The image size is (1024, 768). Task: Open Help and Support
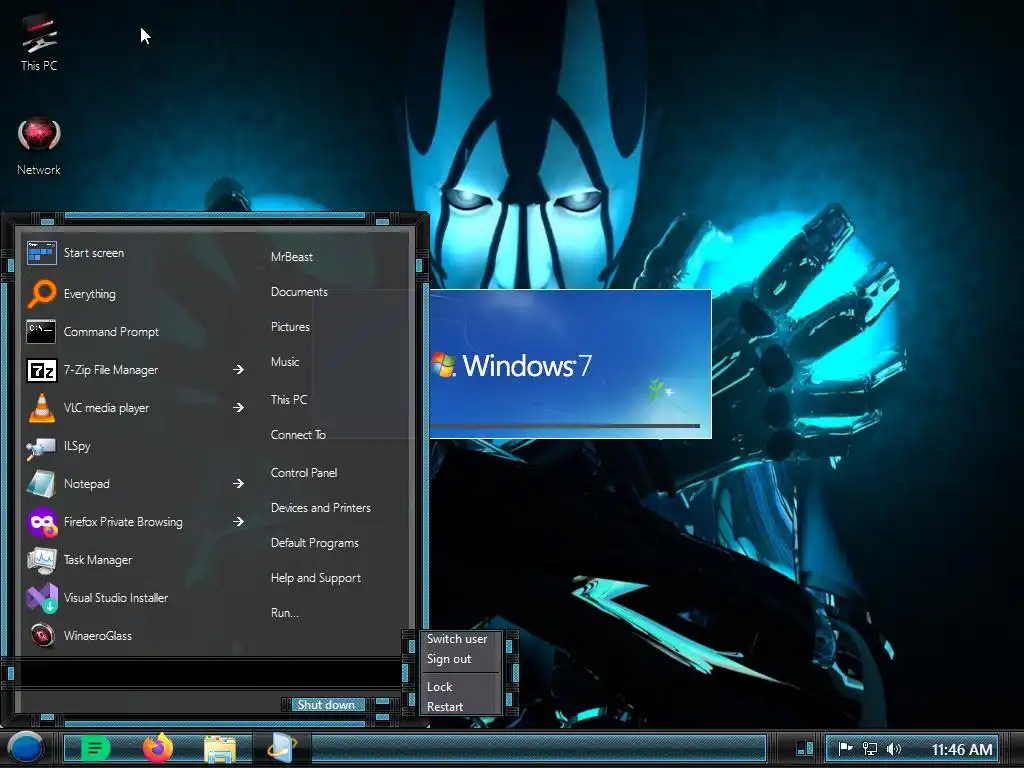click(315, 578)
